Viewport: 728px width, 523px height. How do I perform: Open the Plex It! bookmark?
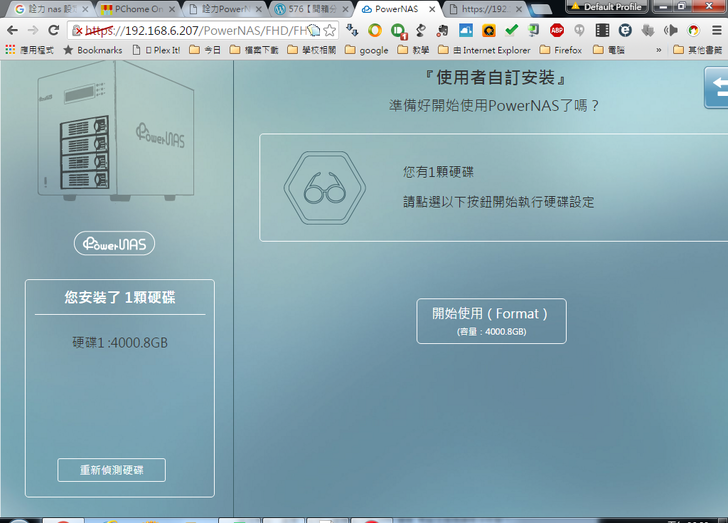click(156, 50)
